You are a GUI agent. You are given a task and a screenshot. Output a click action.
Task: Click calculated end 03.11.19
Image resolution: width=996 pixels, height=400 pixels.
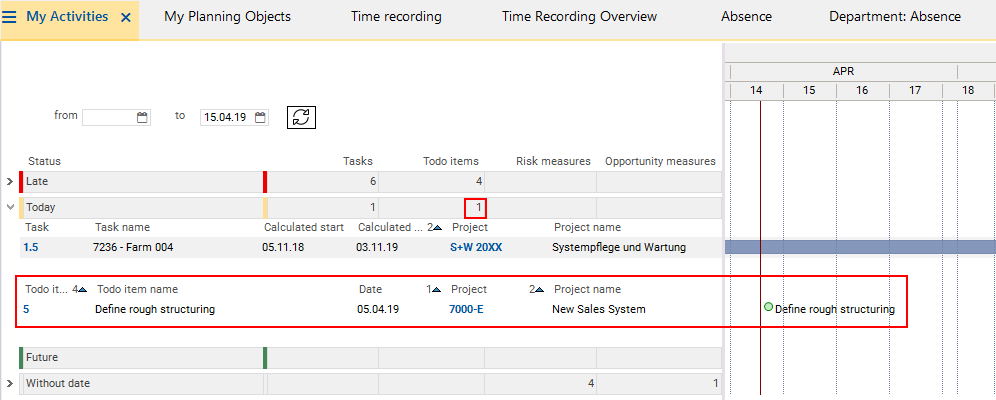click(x=377, y=248)
